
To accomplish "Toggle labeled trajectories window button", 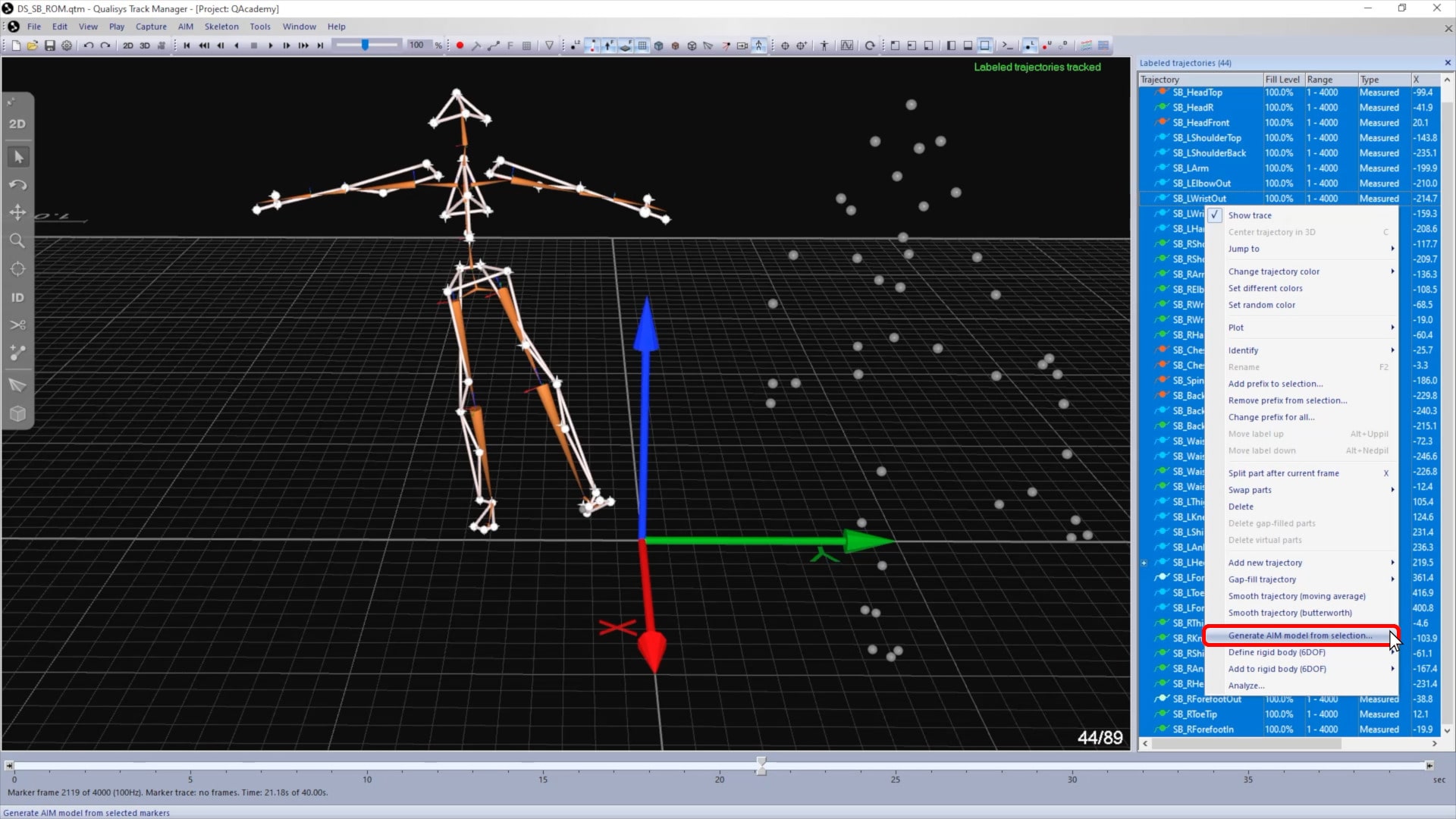I will [x=1029, y=45].
